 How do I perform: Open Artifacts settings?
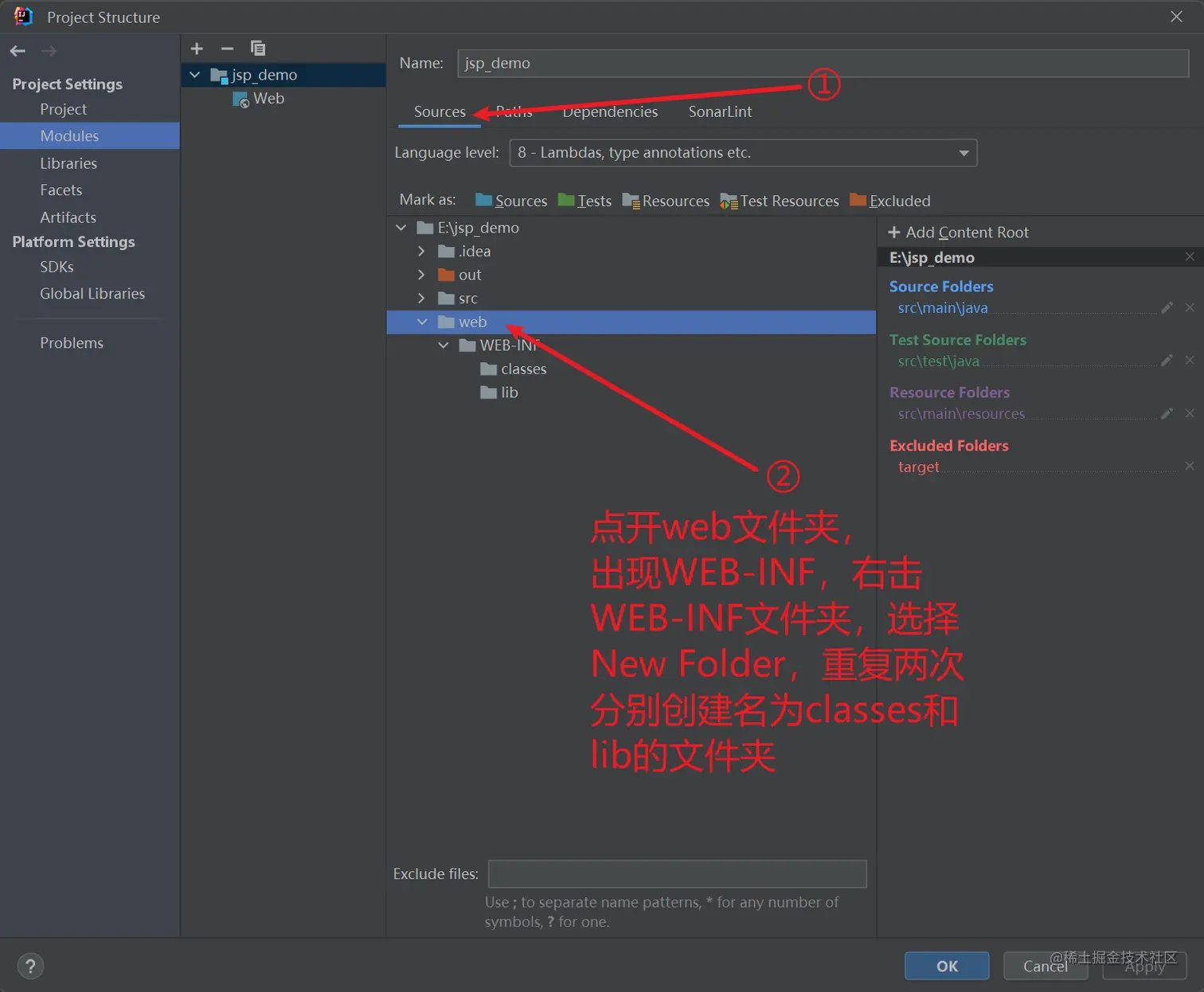click(x=68, y=217)
